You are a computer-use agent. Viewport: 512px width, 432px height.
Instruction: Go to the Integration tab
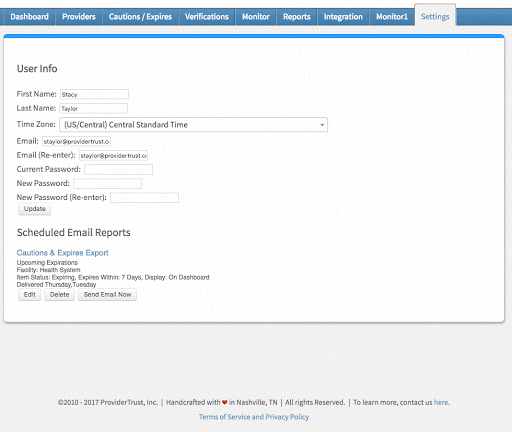[x=343, y=17]
